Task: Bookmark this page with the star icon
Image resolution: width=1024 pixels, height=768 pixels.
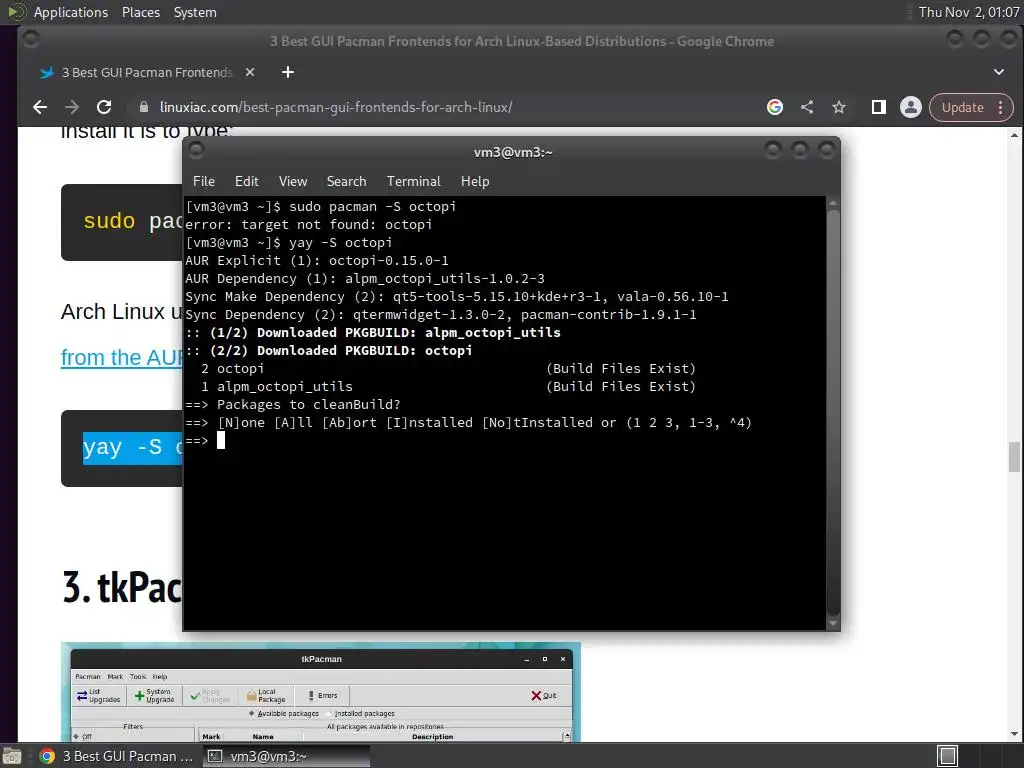Action: click(x=839, y=107)
